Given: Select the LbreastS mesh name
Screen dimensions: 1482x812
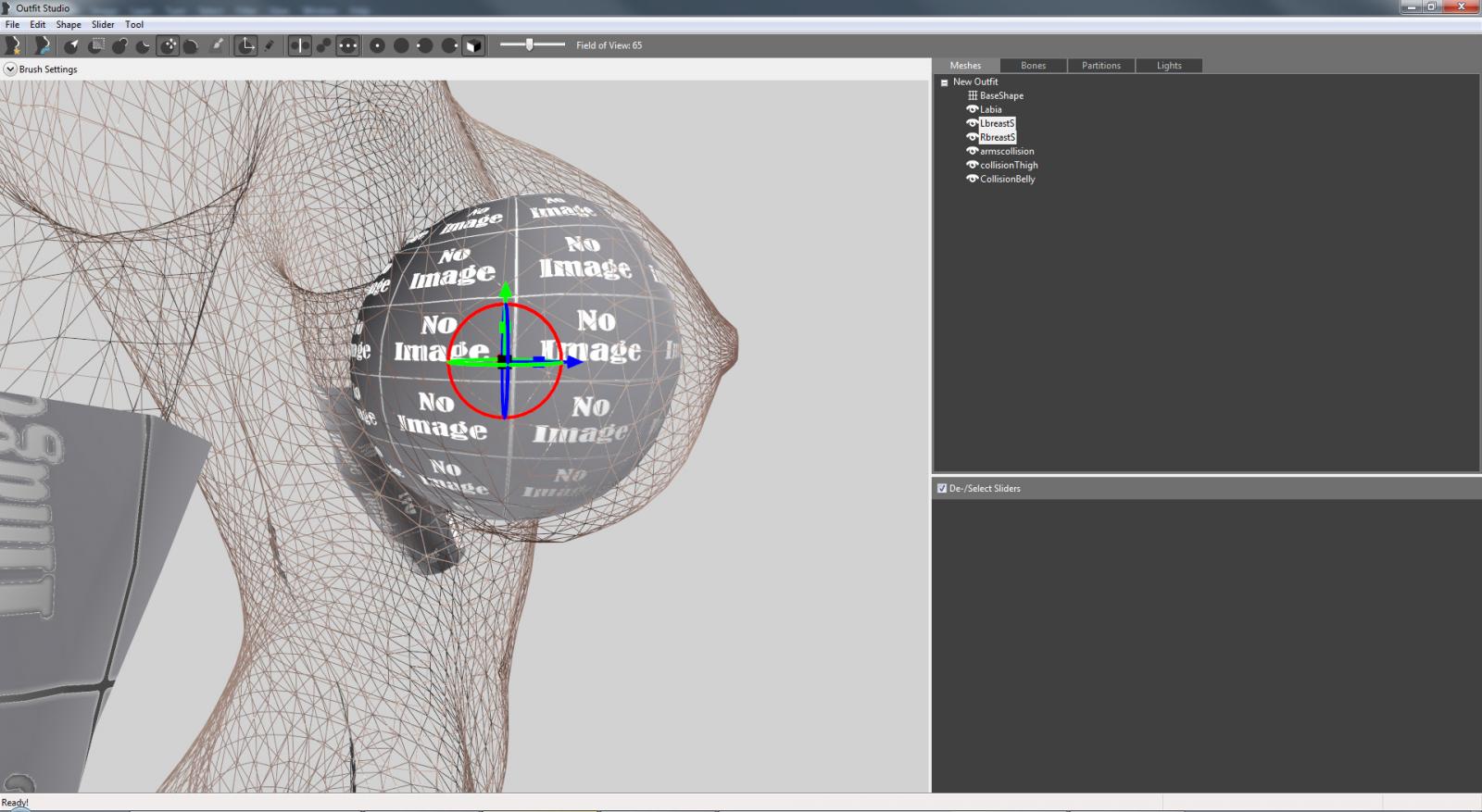Looking at the screenshot, I should coord(998,123).
